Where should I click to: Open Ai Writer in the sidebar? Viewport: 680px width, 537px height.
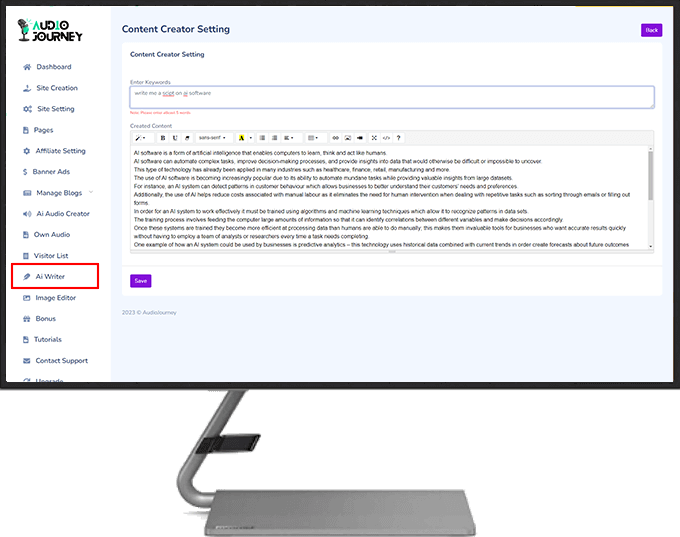54,276
